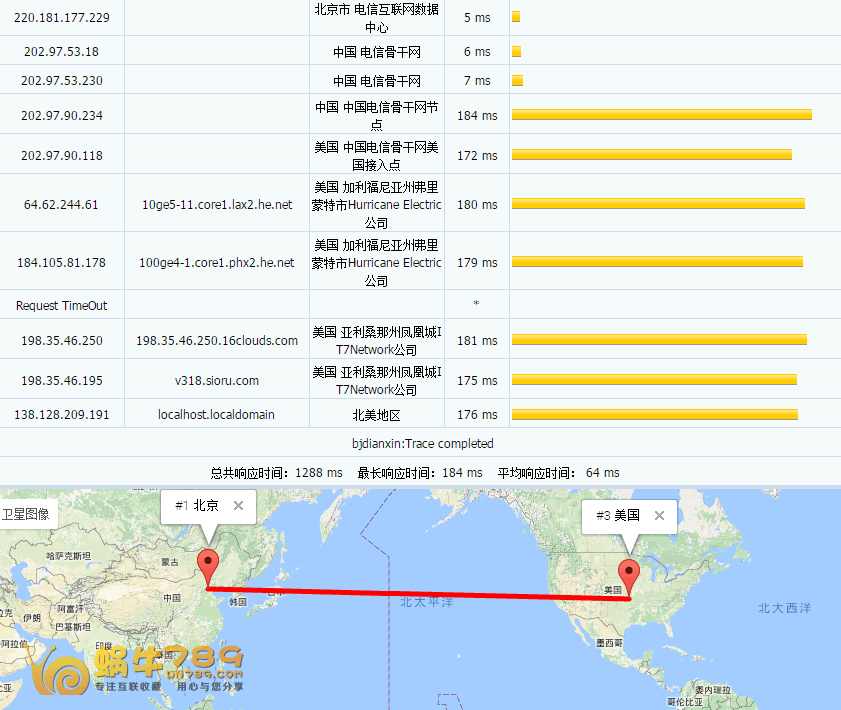Select the 100ge4-1.core1.phx2.he.net hop entry
The width and height of the screenshot is (841, 710).
click(216, 261)
